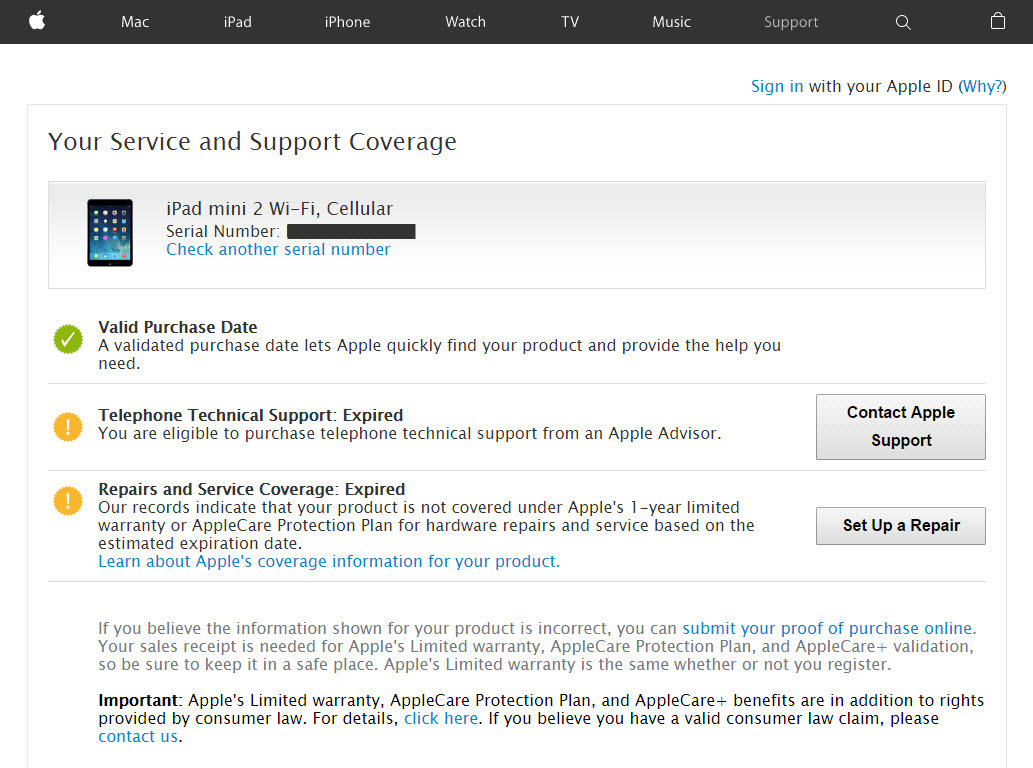Open the search magnifier icon
This screenshot has height=768, width=1033.
[903, 22]
